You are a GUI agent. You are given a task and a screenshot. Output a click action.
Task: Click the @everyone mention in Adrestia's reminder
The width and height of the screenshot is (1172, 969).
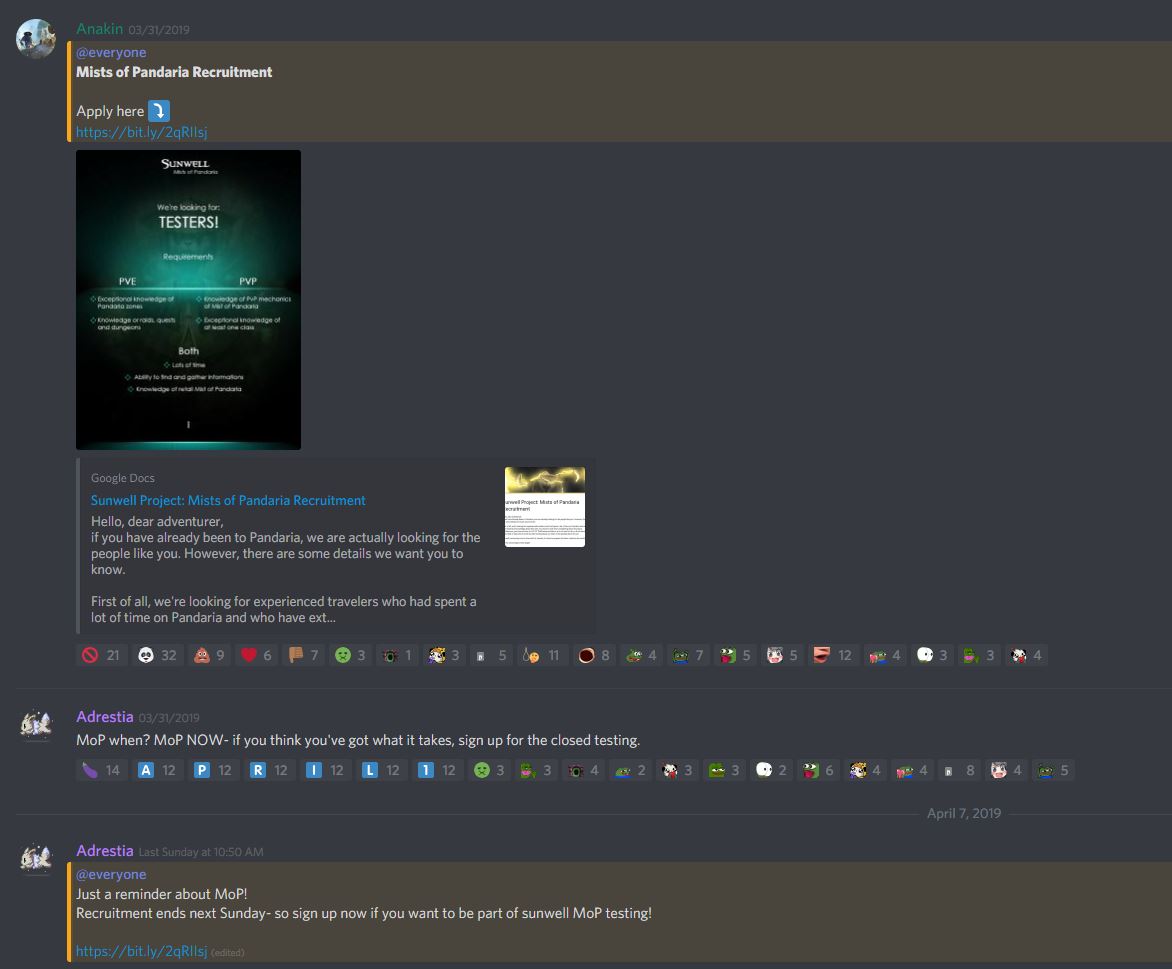click(111, 874)
